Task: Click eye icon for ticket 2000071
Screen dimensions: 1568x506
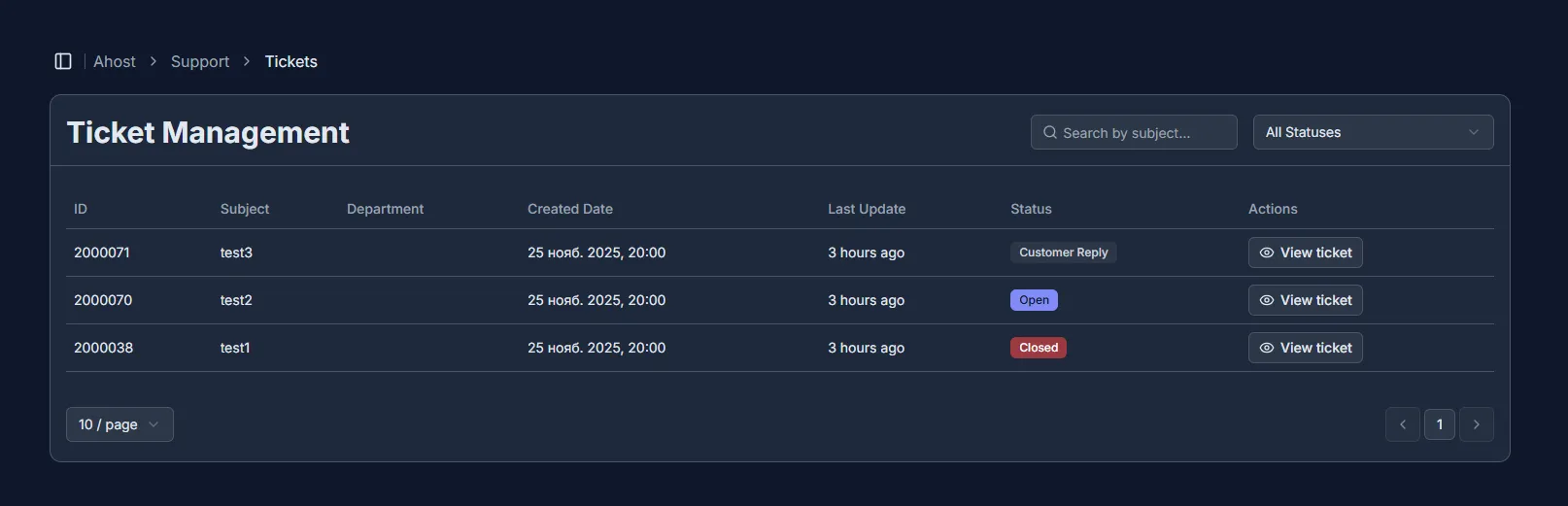Action: pos(1267,253)
